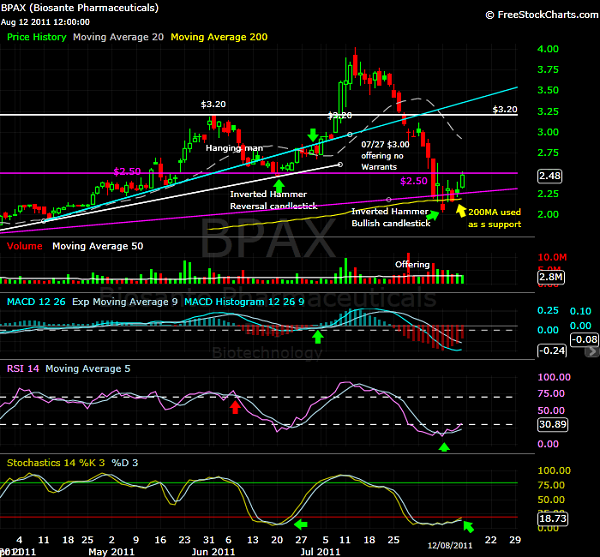Click the 4.00 price axis label
600x557 pixels.
coord(548,49)
